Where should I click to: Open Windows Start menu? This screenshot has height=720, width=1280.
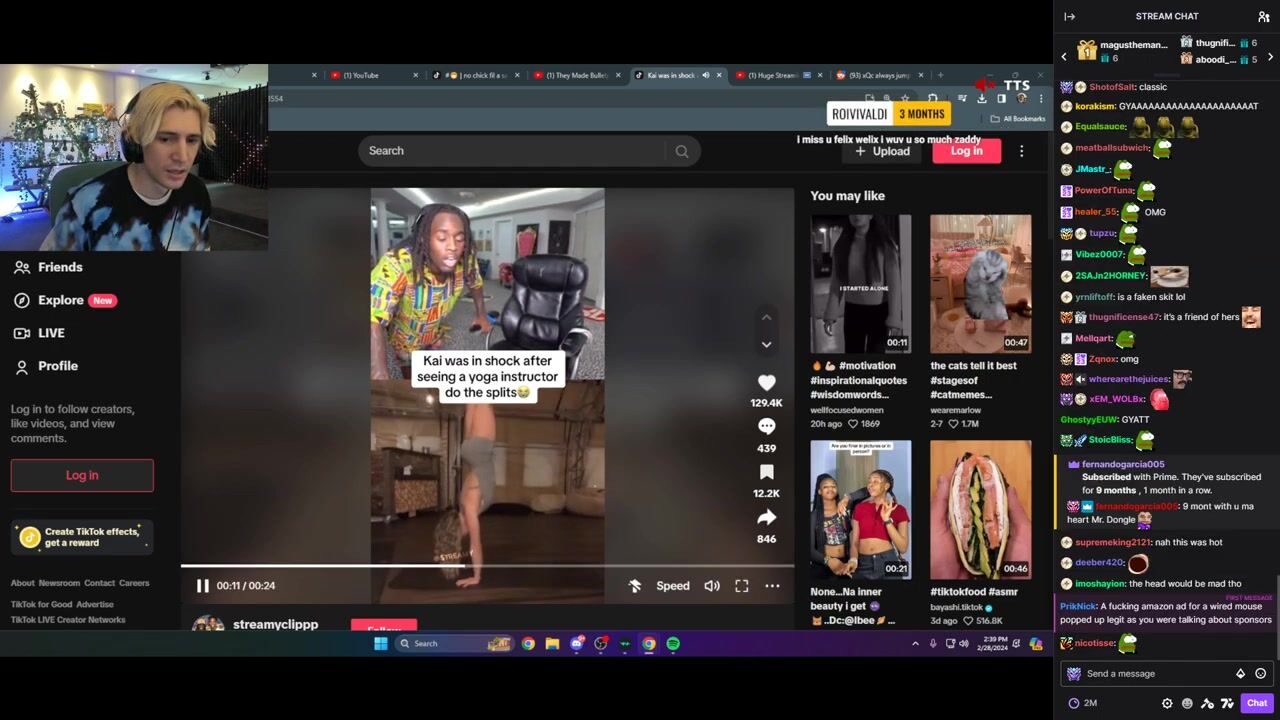coord(381,644)
